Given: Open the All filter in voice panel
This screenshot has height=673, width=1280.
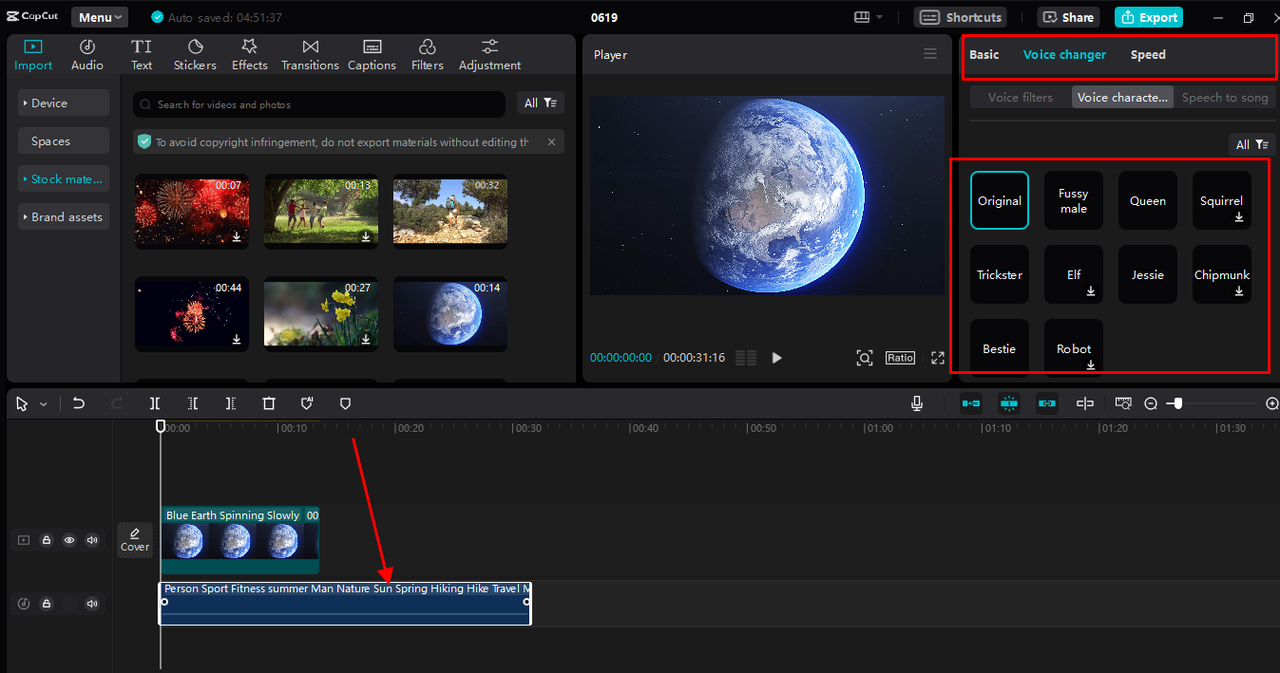Looking at the screenshot, I should pyautogui.click(x=1252, y=144).
